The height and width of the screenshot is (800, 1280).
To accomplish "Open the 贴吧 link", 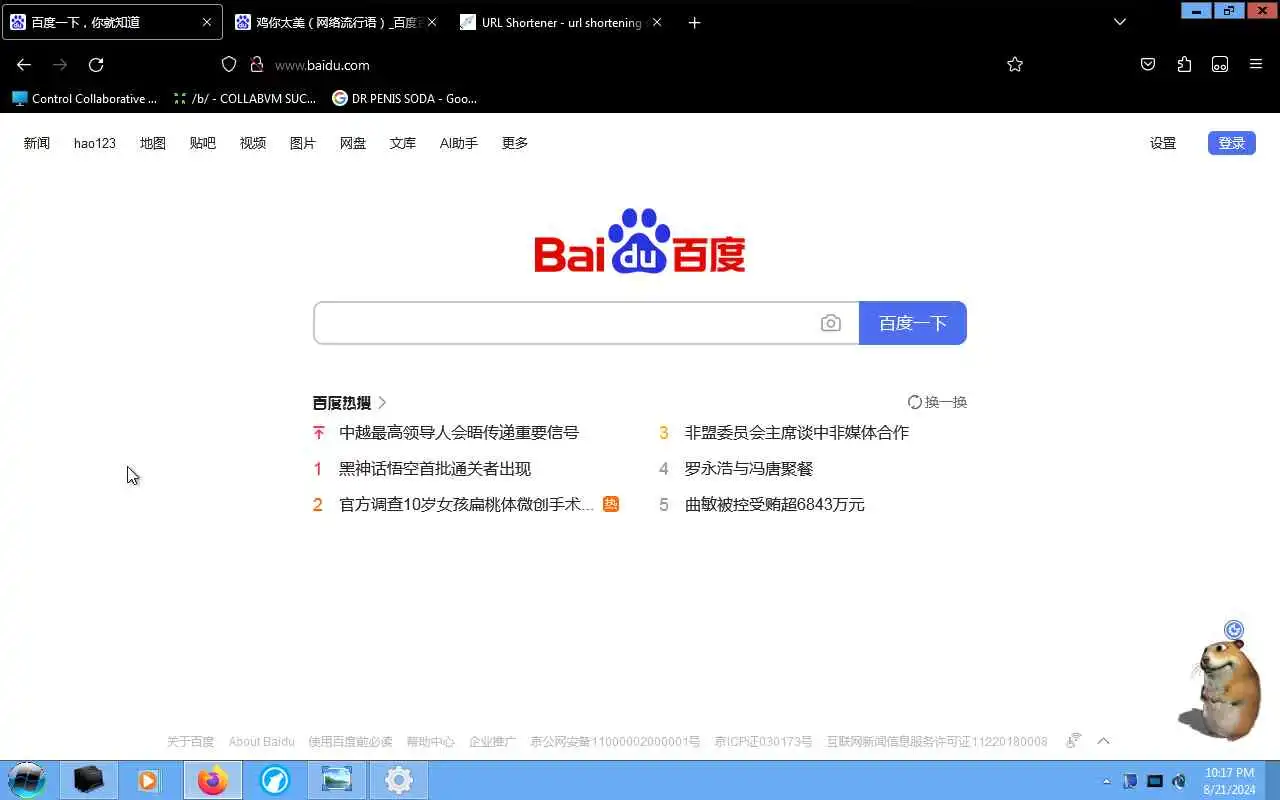I will [203, 143].
